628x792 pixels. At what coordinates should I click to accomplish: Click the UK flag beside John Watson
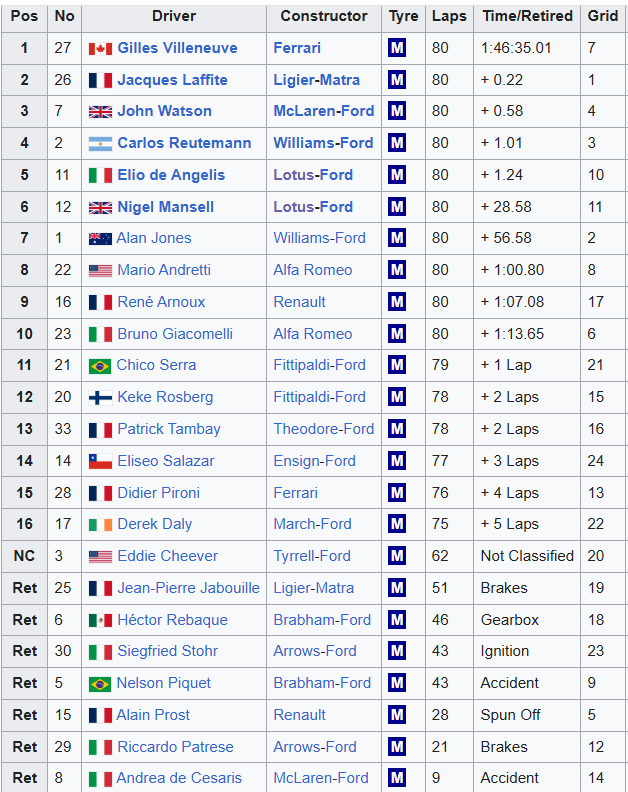tap(100, 112)
